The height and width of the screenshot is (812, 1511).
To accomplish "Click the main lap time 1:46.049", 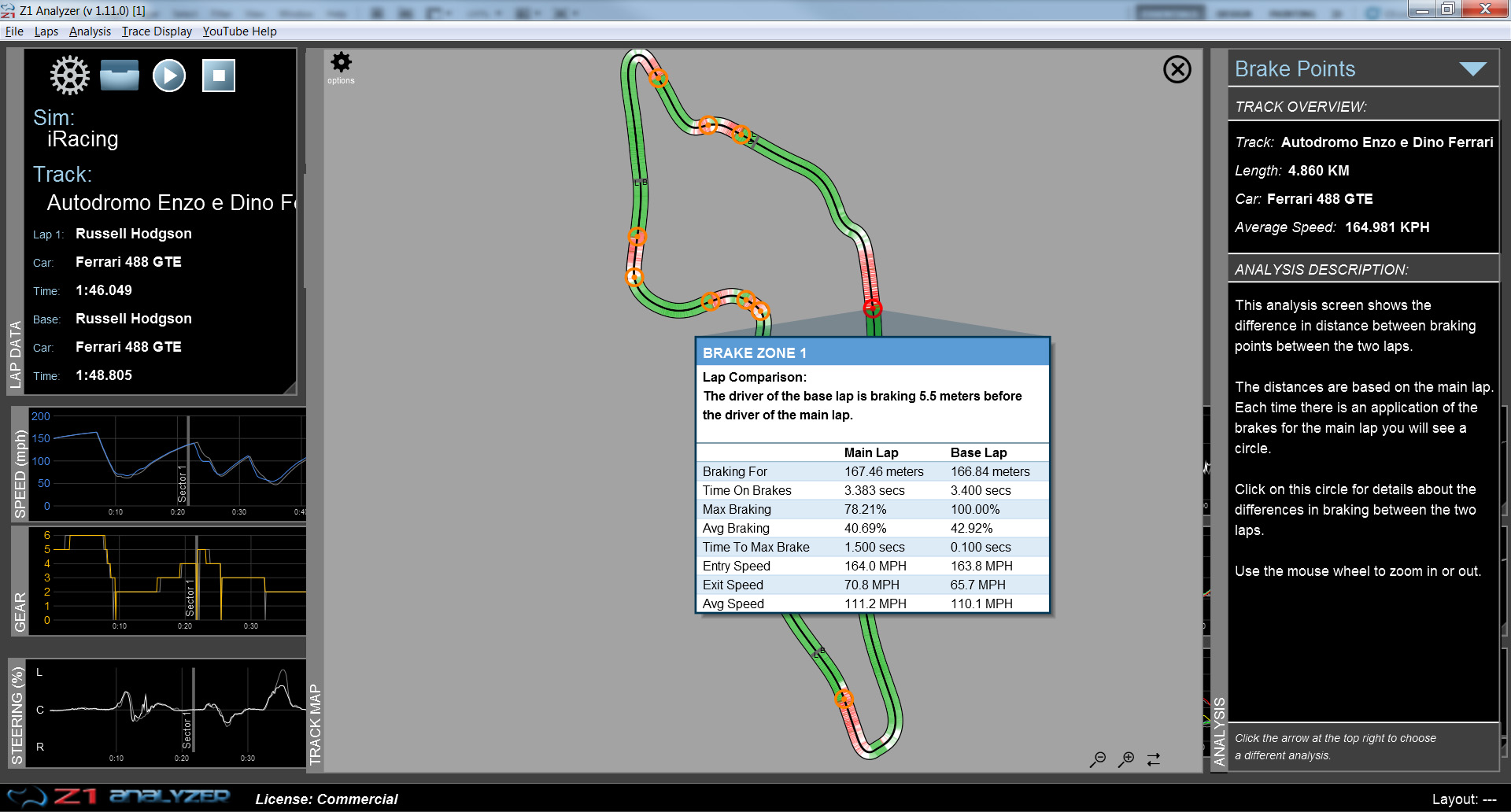I will pos(104,290).
